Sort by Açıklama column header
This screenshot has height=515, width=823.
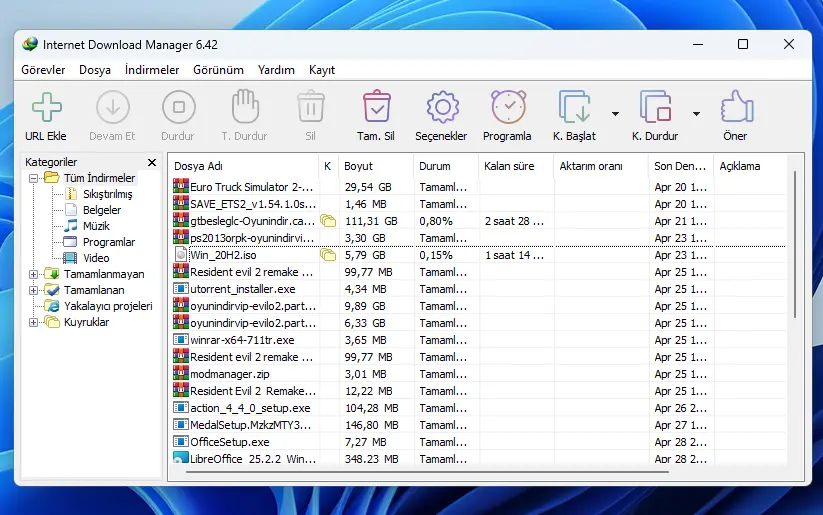[x=751, y=166]
